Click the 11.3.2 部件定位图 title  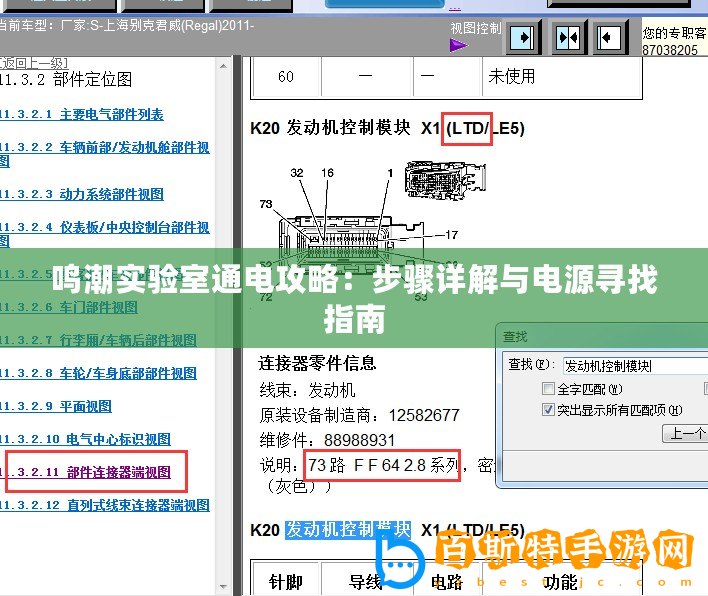coord(66,80)
